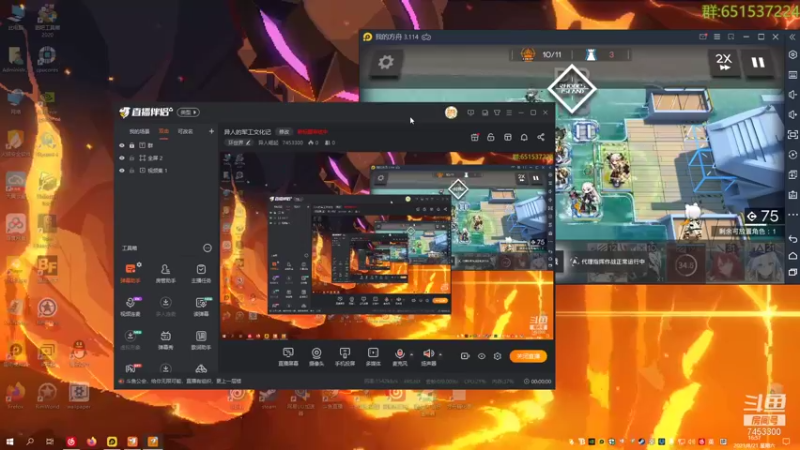The image size is (800, 450).
Task: Open emulator menu icon in title bar
Action: 717,37
